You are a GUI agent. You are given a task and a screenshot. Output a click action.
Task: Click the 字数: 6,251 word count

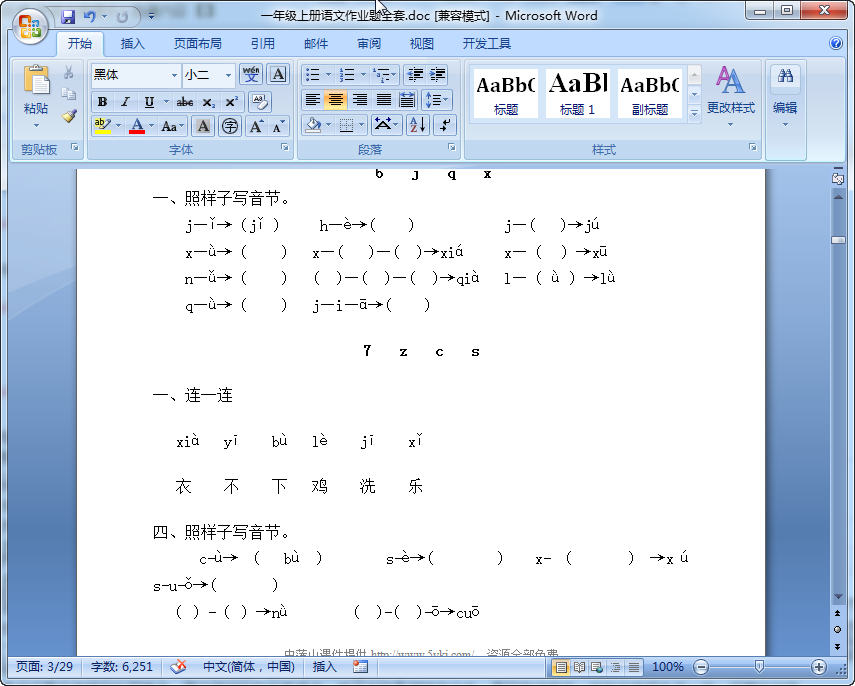click(122, 666)
